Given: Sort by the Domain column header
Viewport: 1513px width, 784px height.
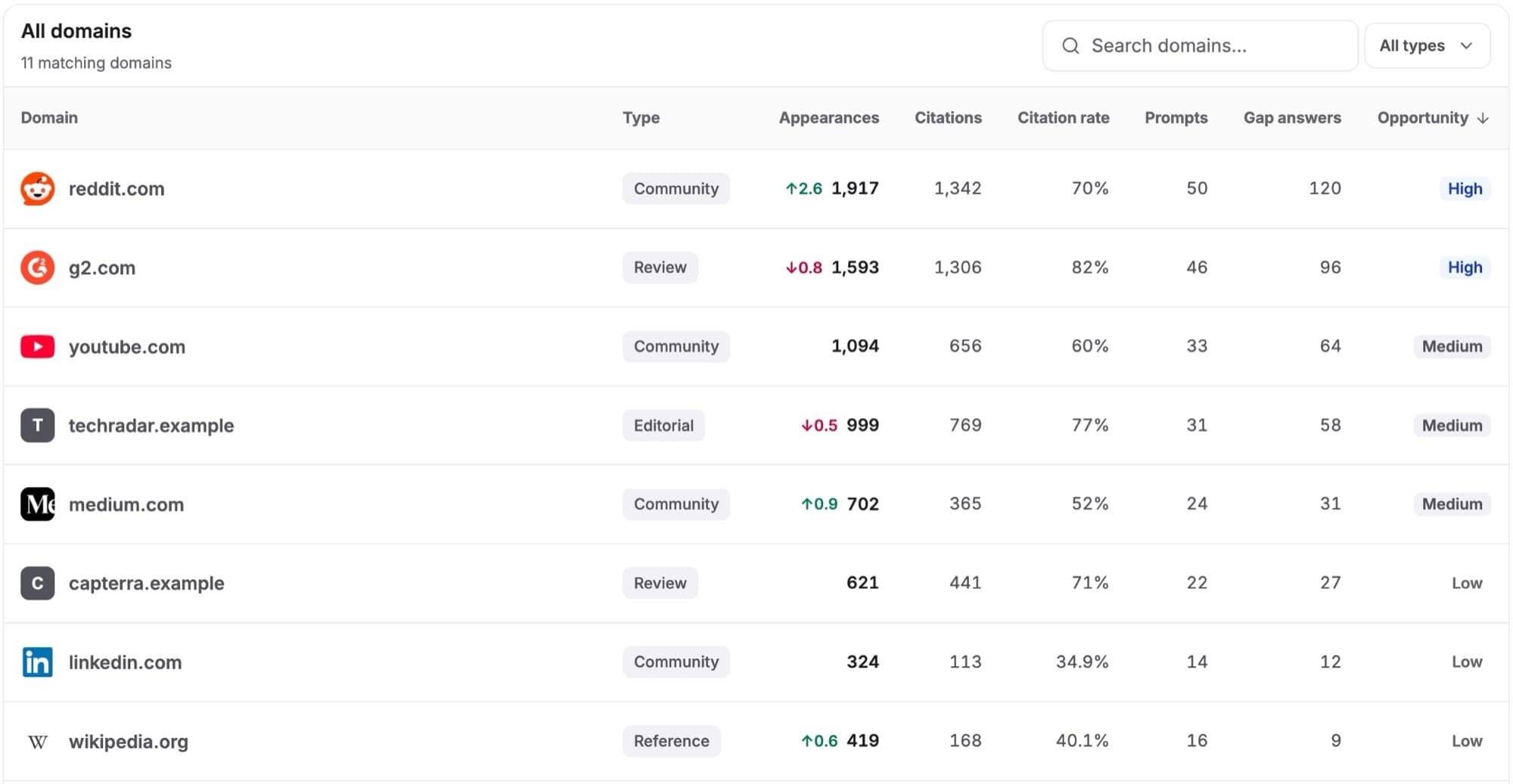Looking at the screenshot, I should (x=49, y=118).
